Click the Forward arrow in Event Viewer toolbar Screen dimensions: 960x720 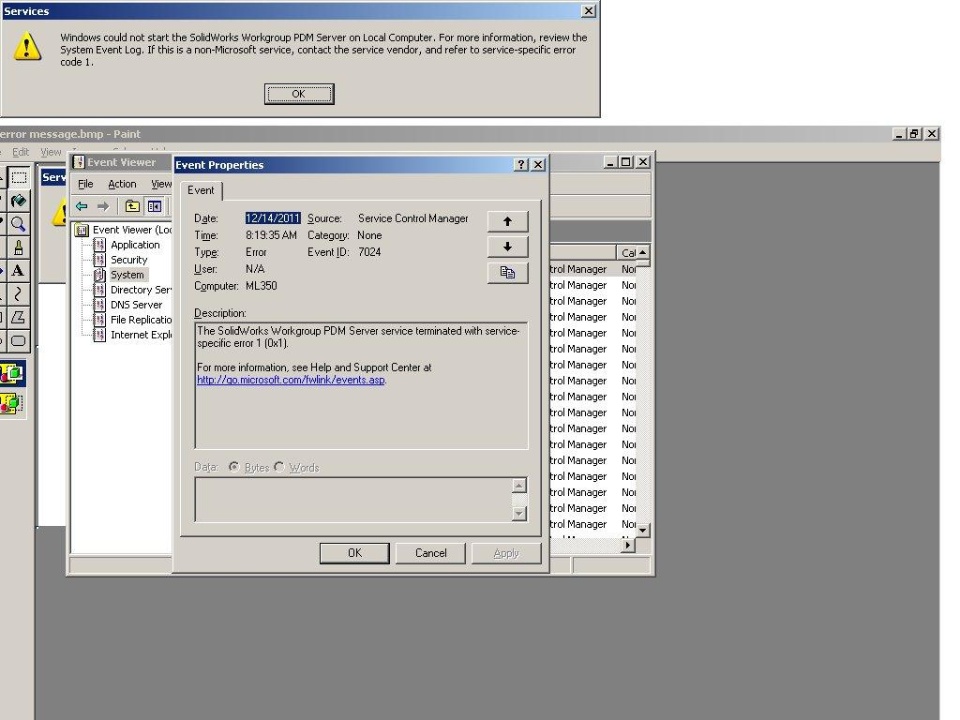click(x=103, y=206)
